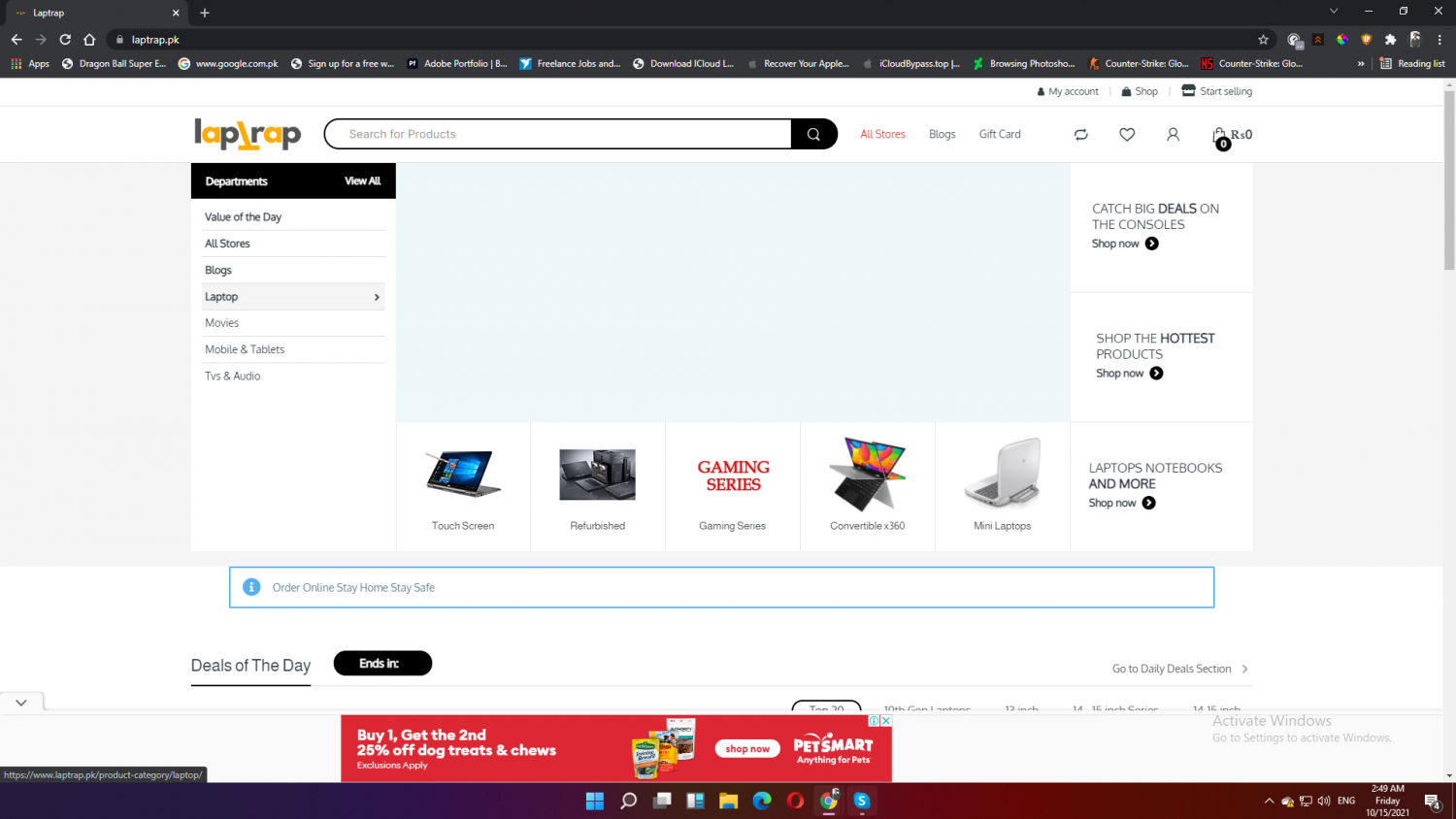Click the Search for Products field
Viewport: 1456px width, 819px height.
click(558, 134)
